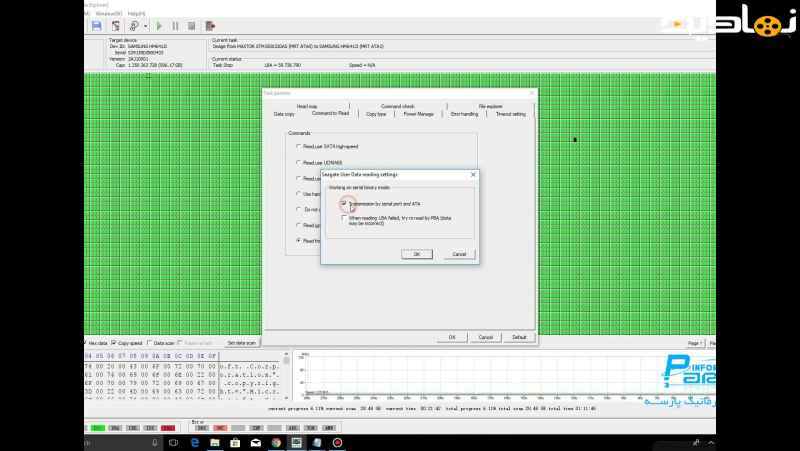Open Microsoft Edge from the taskbar
800x451 pixels.
(x=194, y=443)
